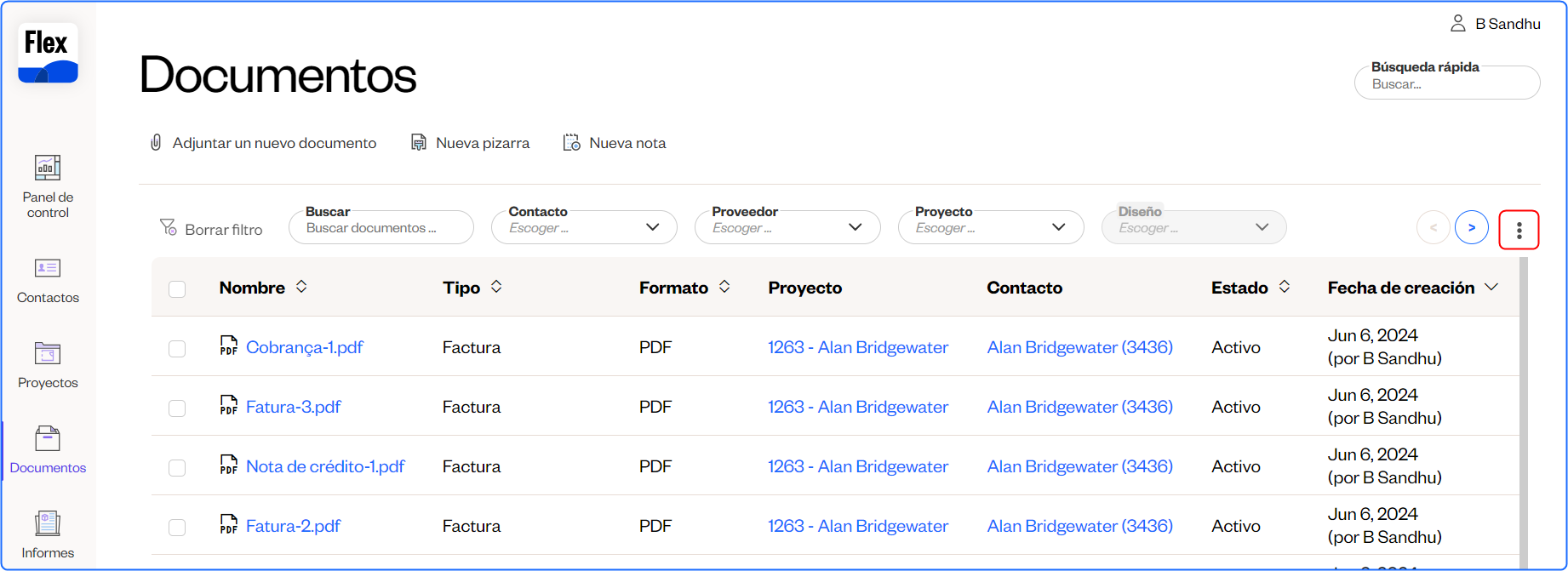Sort by Formato column arrows
Image resolution: width=1568 pixels, height=571 pixels.
click(724, 287)
